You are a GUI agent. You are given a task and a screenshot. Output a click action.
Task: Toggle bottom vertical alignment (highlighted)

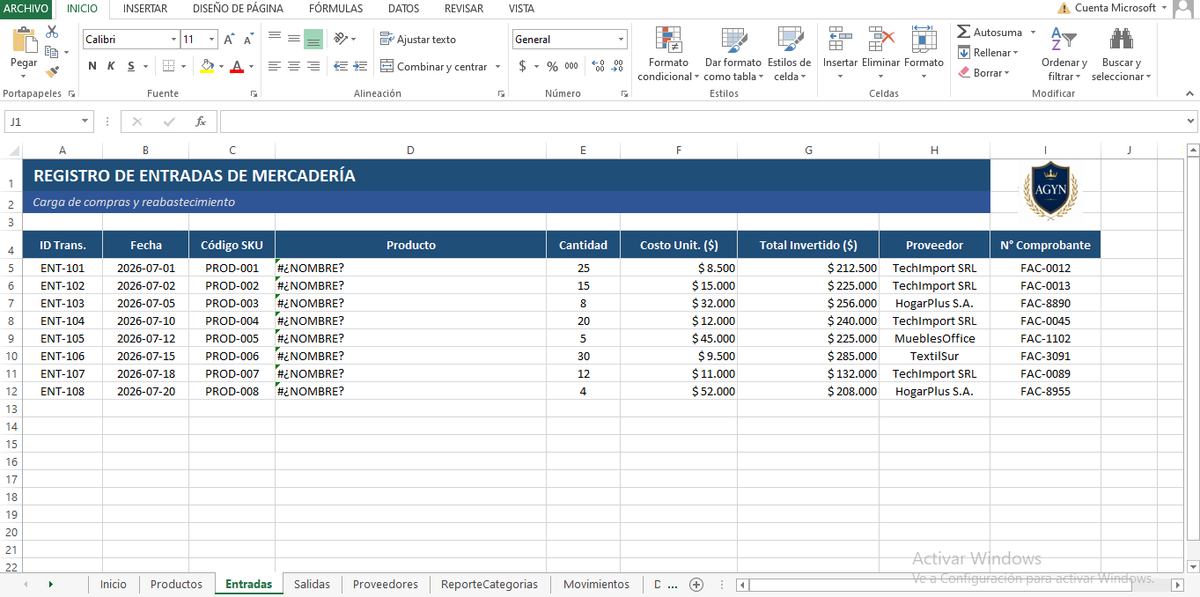(313, 39)
